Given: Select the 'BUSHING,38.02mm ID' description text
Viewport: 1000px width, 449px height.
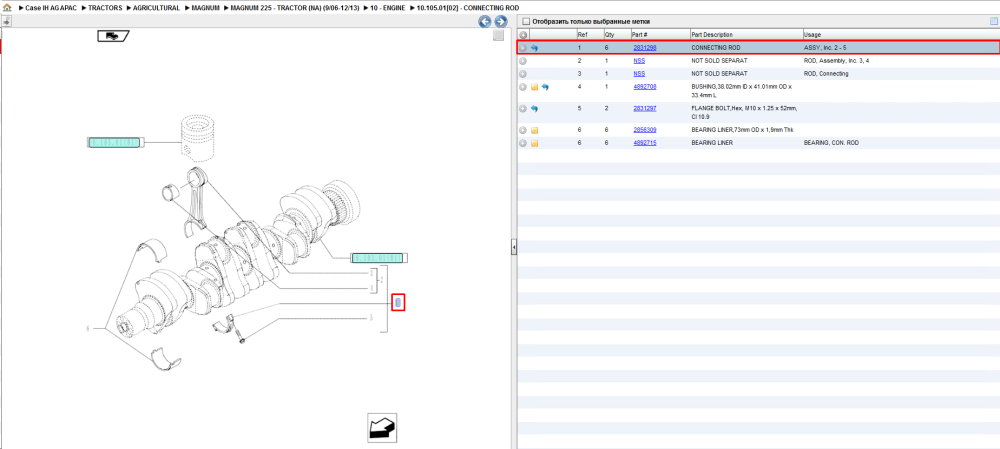Looking at the screenshot, I should (x=741, y=91).
